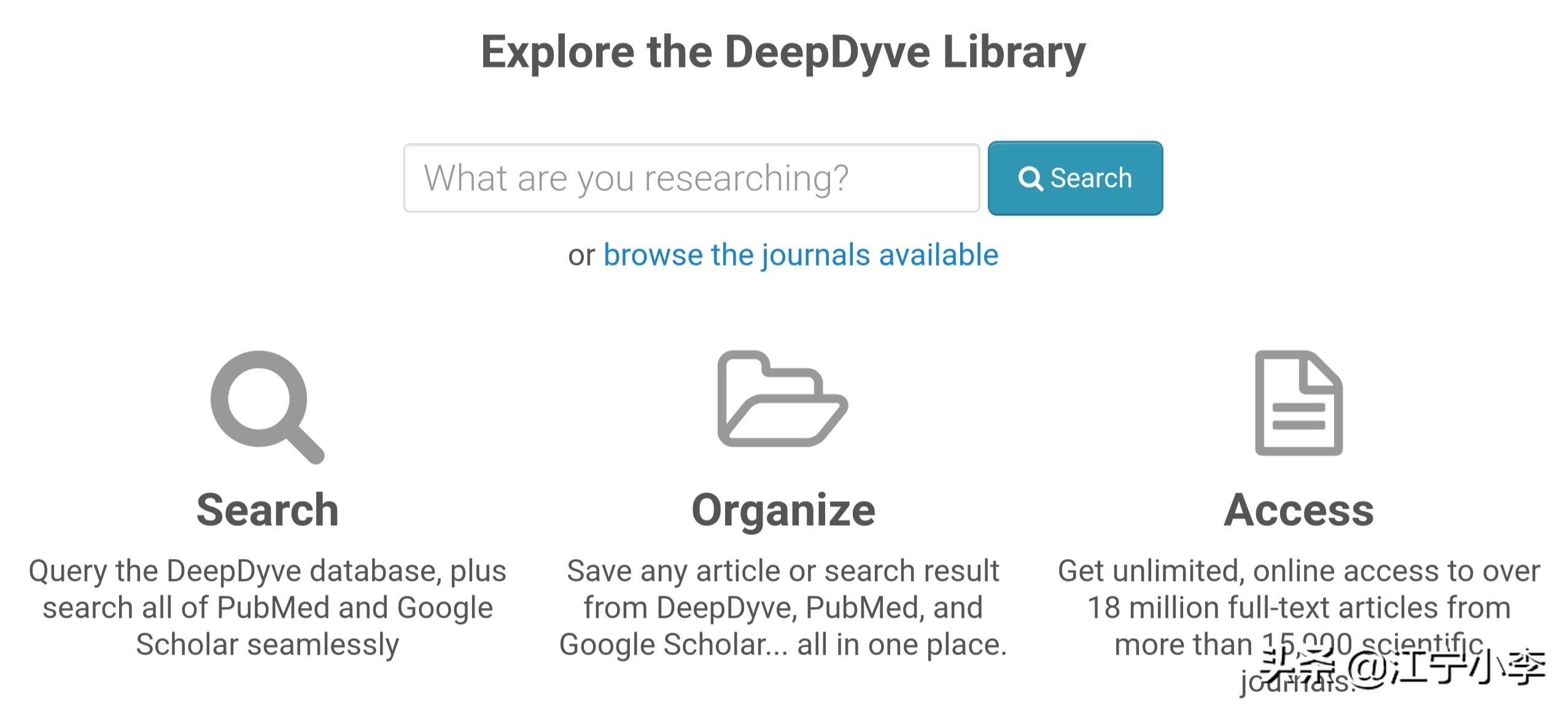Click the word 'or' before the browse link
The image size is (1568, 708).
click(x=581, y=256)
